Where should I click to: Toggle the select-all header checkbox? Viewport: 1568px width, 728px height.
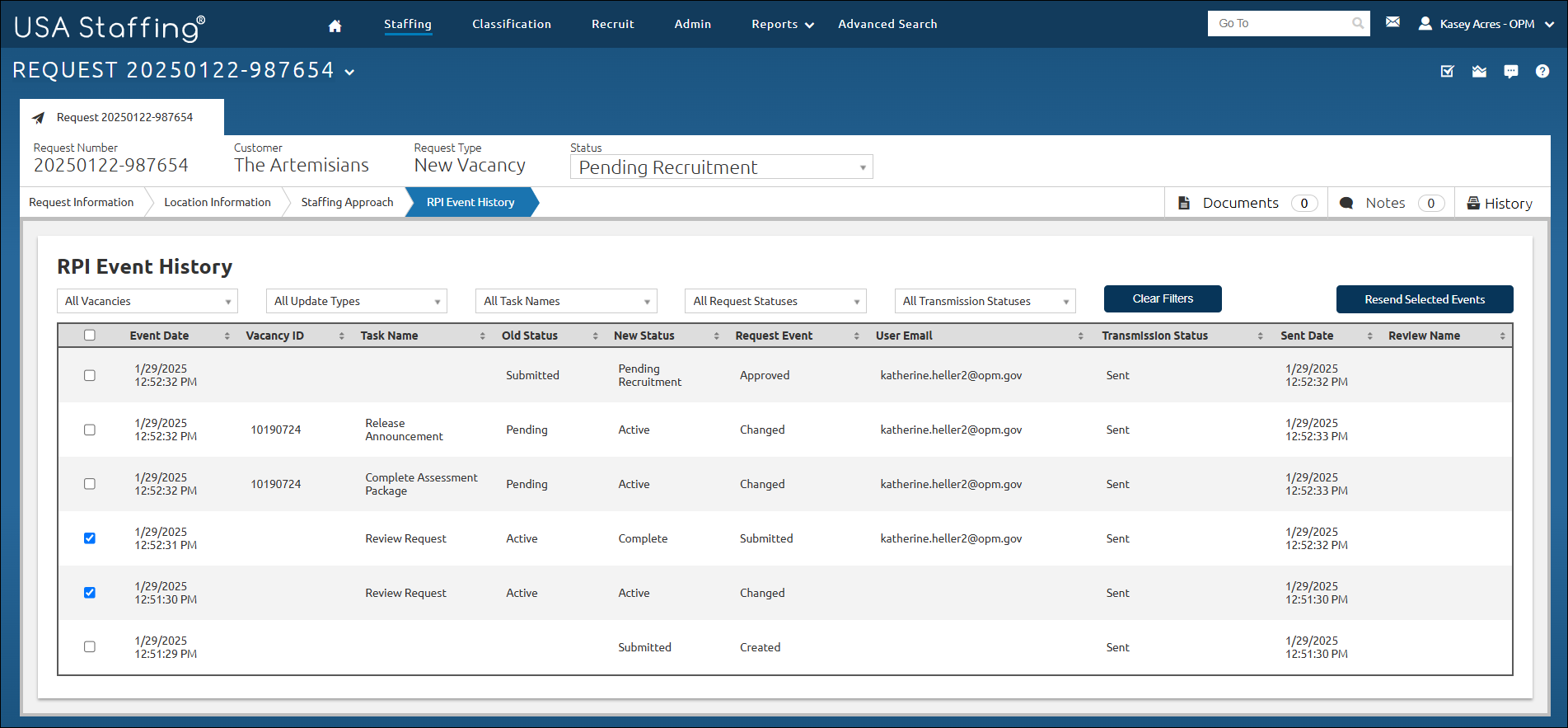(x=90, y=335)
